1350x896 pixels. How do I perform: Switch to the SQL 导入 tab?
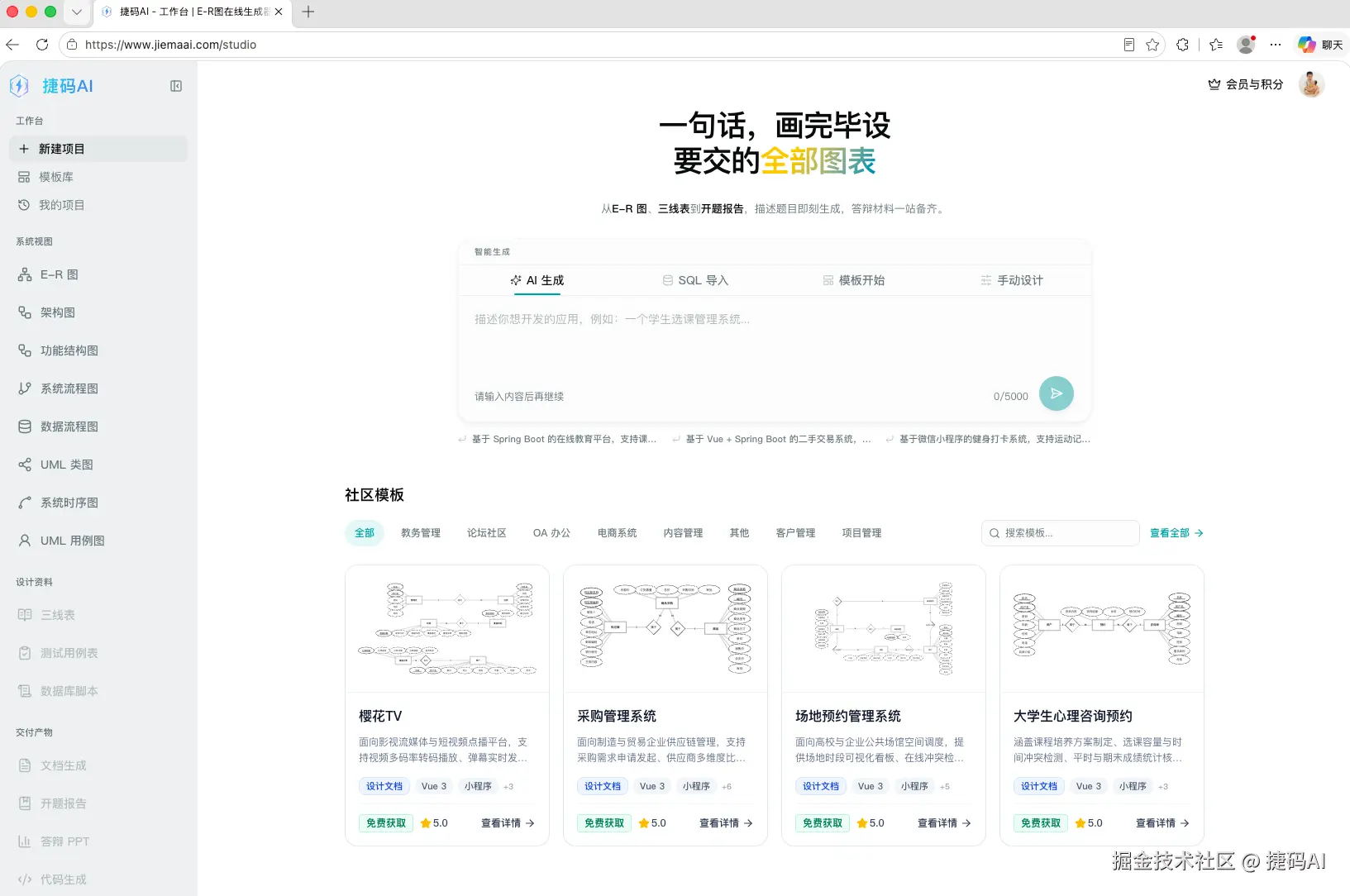click(695, 280)
